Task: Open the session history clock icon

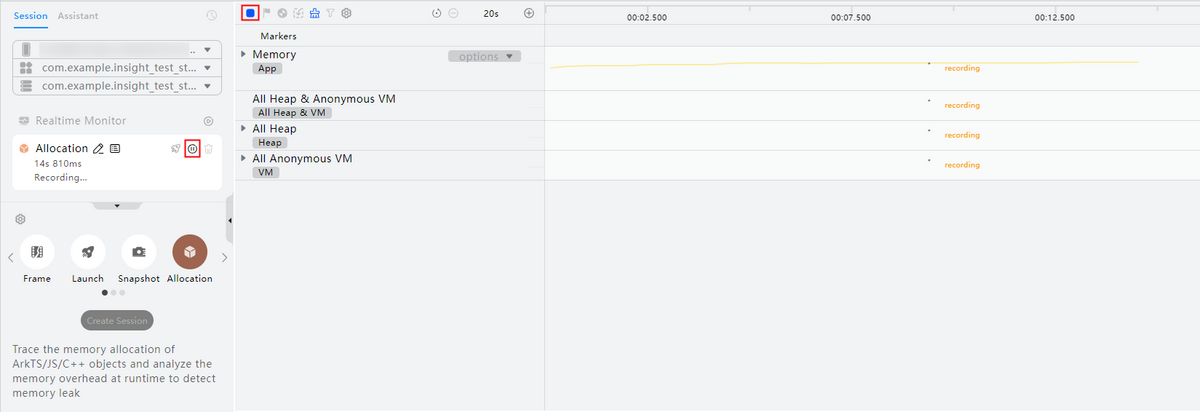Action: (x=211, y=16)
